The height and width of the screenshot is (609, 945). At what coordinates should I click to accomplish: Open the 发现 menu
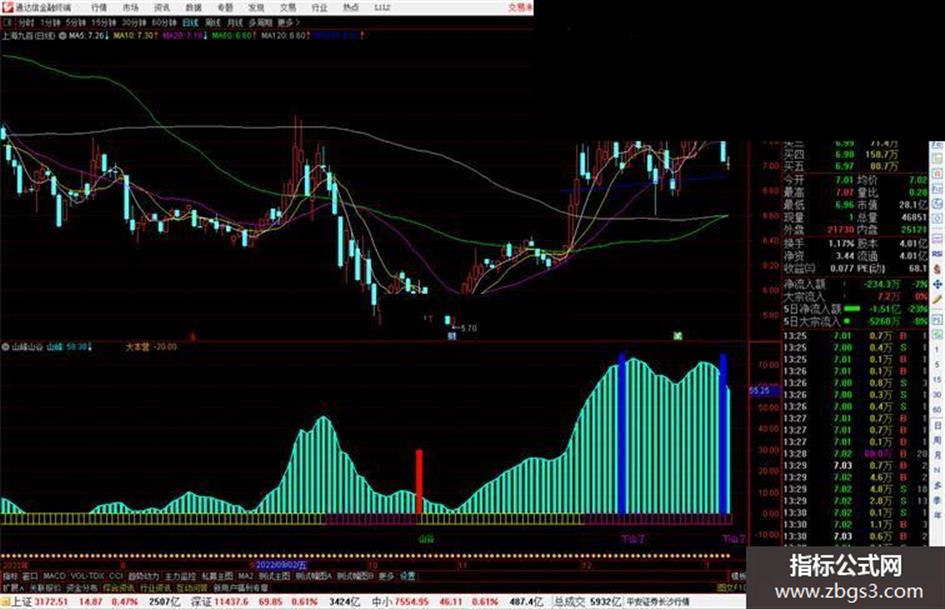256,7
